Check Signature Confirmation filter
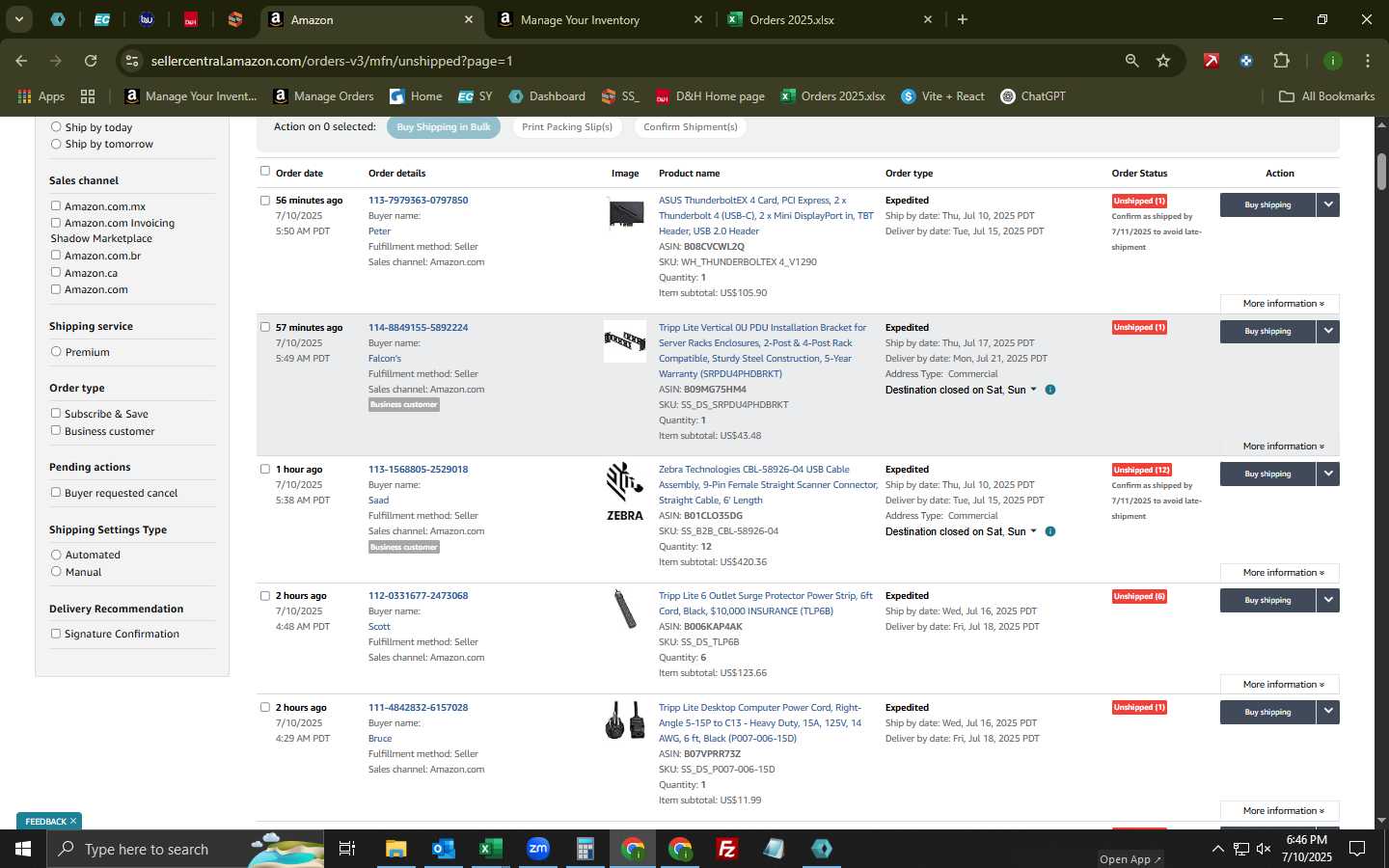The height and width of the screenshot is (868, 1389). (x=56, y=633)
